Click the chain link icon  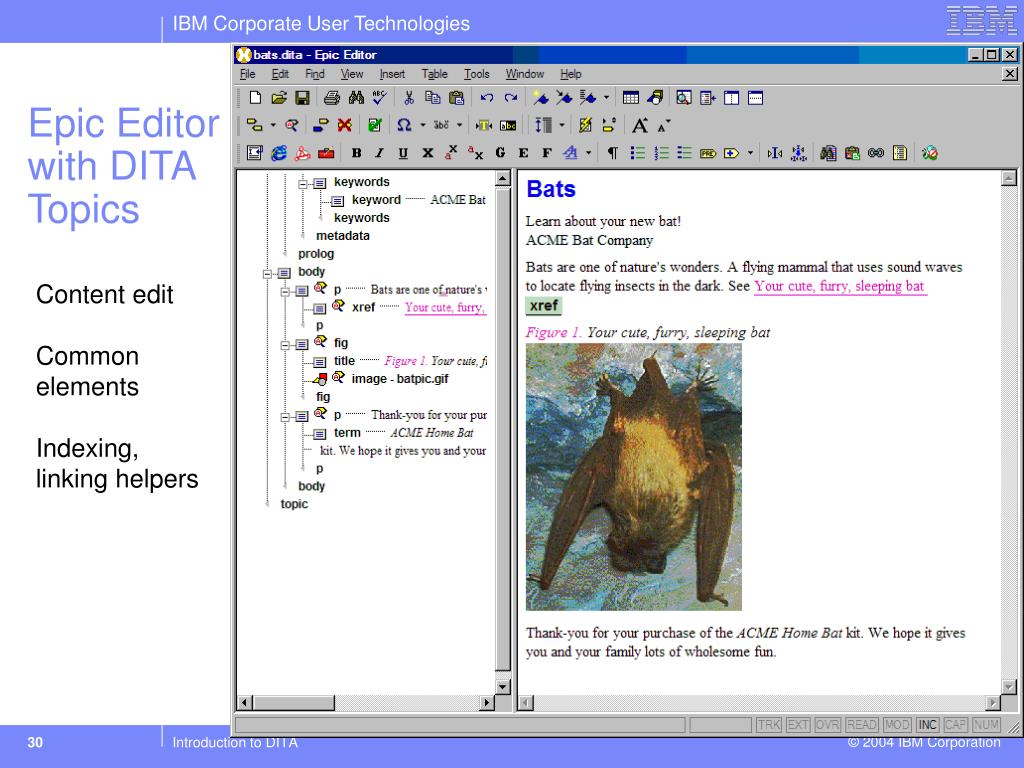876,153
